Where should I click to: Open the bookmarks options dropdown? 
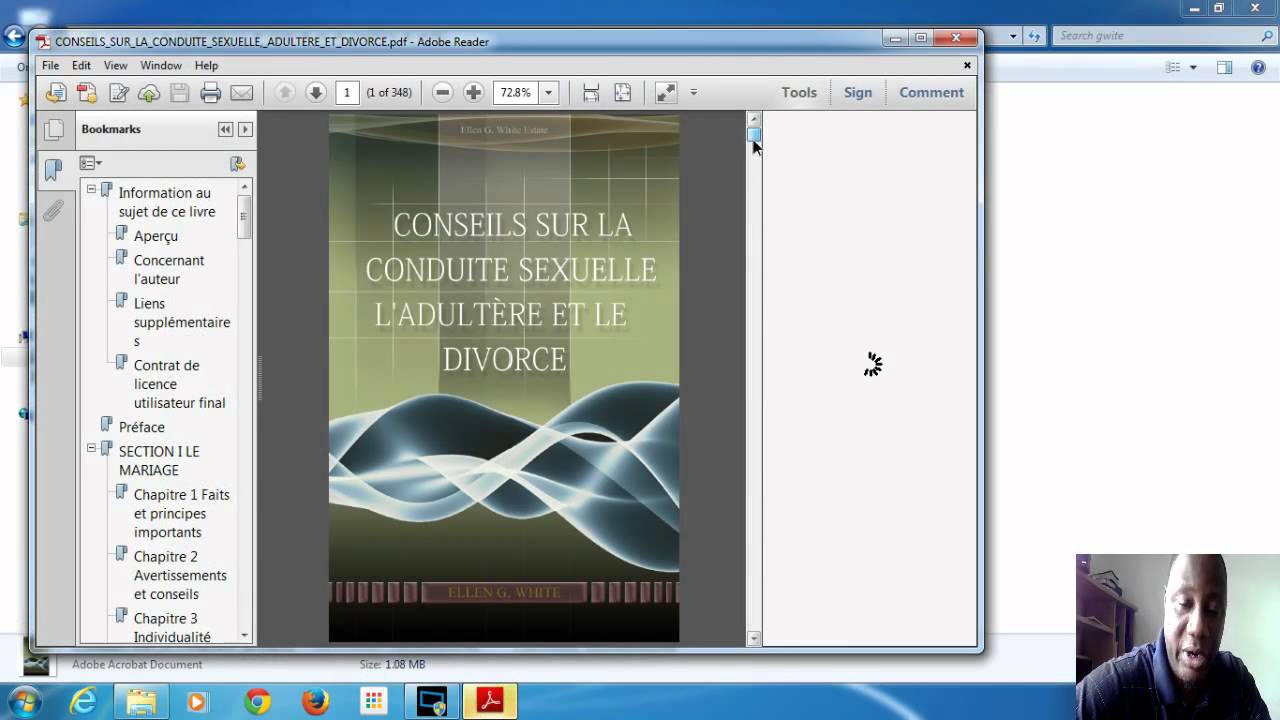pyautogui.click(x=91, y=163)
